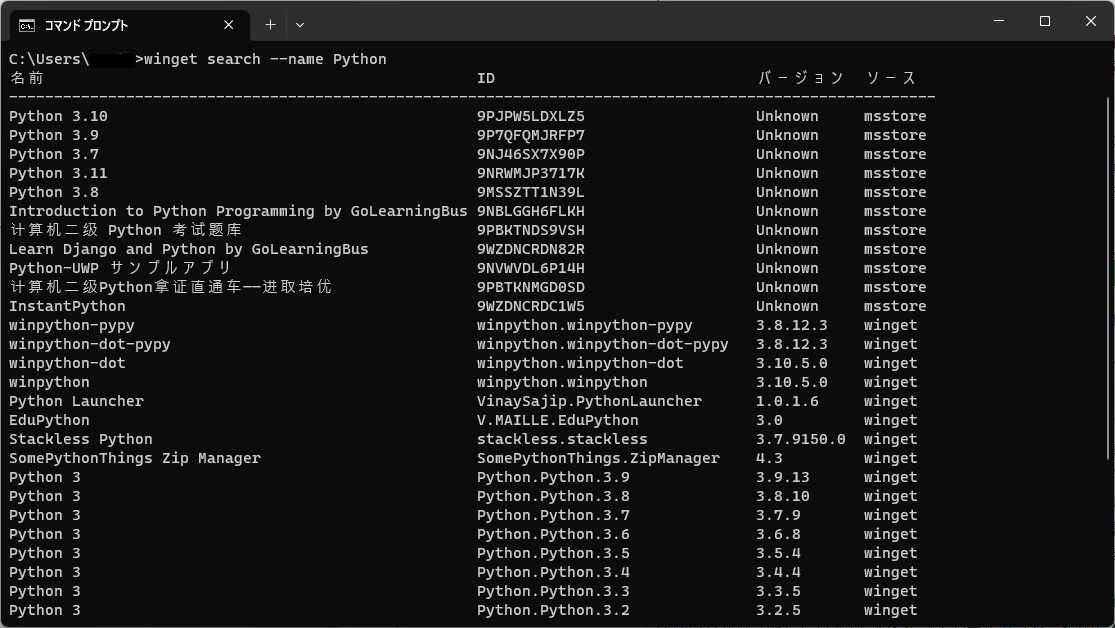Close the terminal window

(x=1091, y=21)
